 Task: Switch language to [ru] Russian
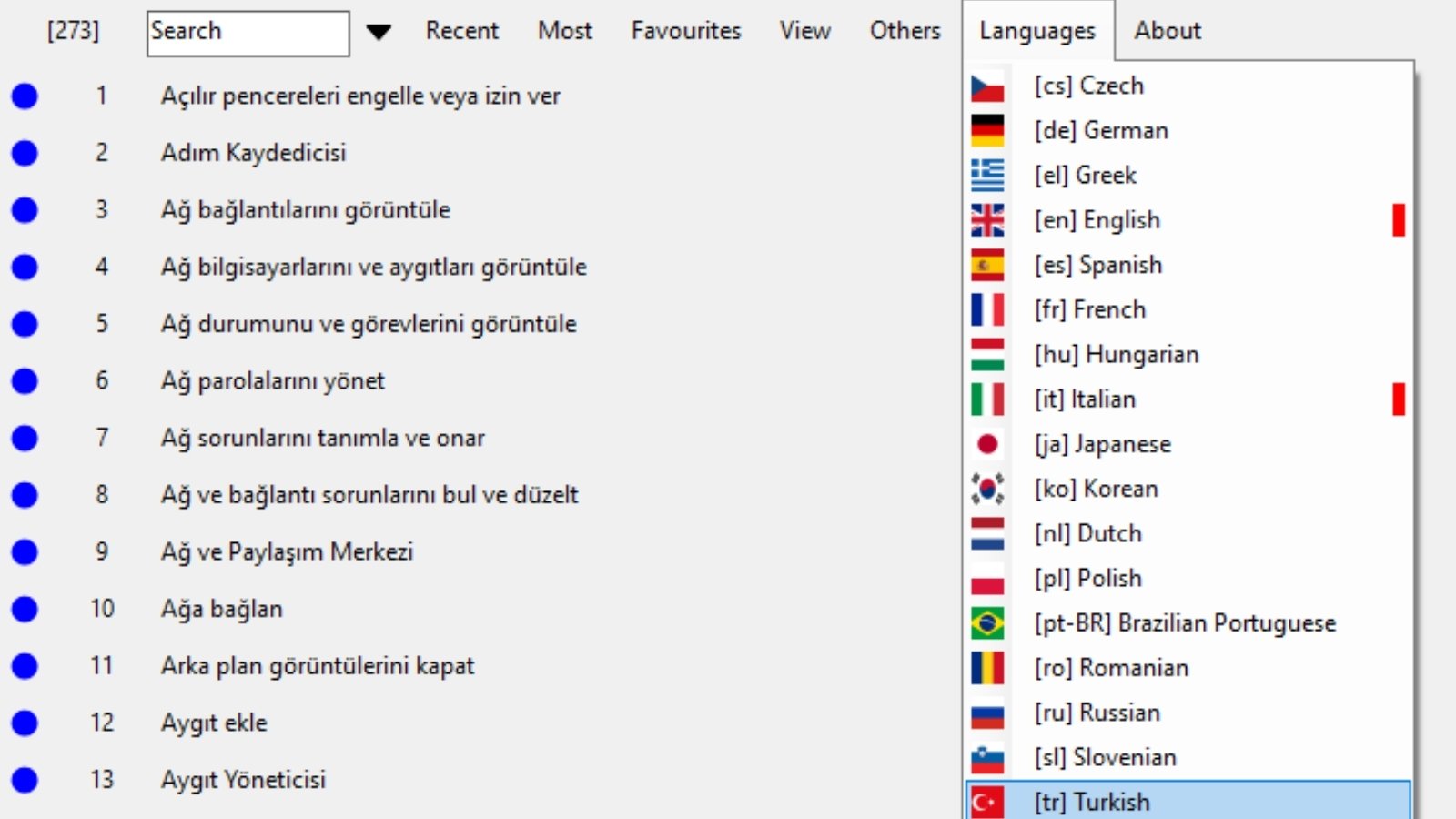click(x=1188, y=713)
